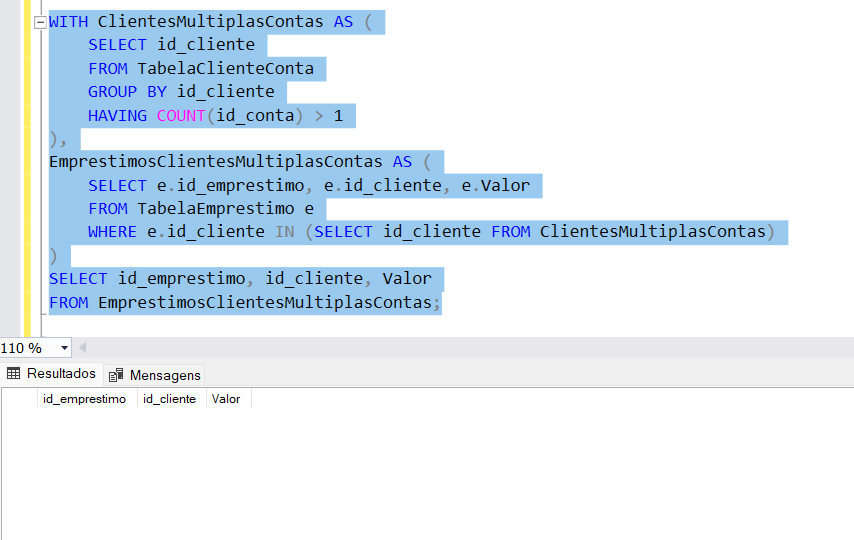Click the WITH keyword on first line
The image size is (854, 540).
68,22
